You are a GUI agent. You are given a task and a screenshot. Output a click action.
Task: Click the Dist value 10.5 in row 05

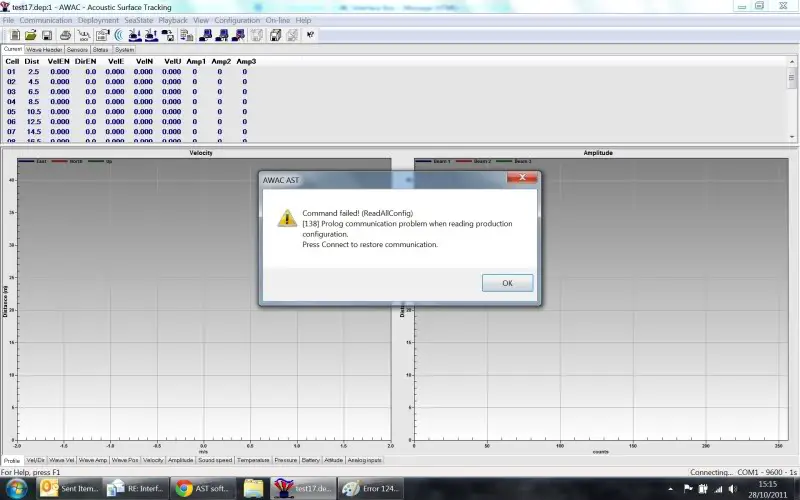point(34,112)
